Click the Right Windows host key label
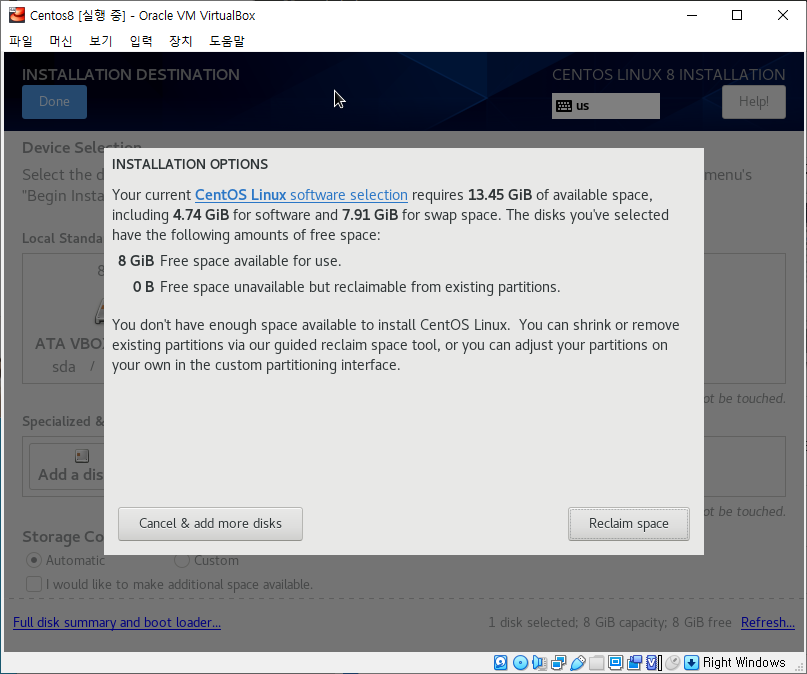Viewport: 807px width, 674px height. click(x=744, y=662)
